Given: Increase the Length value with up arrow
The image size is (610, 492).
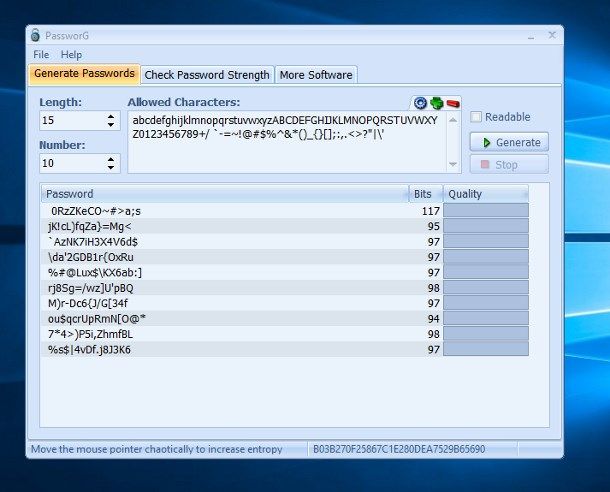Looking at the screenshot, I should coord(111,116).
